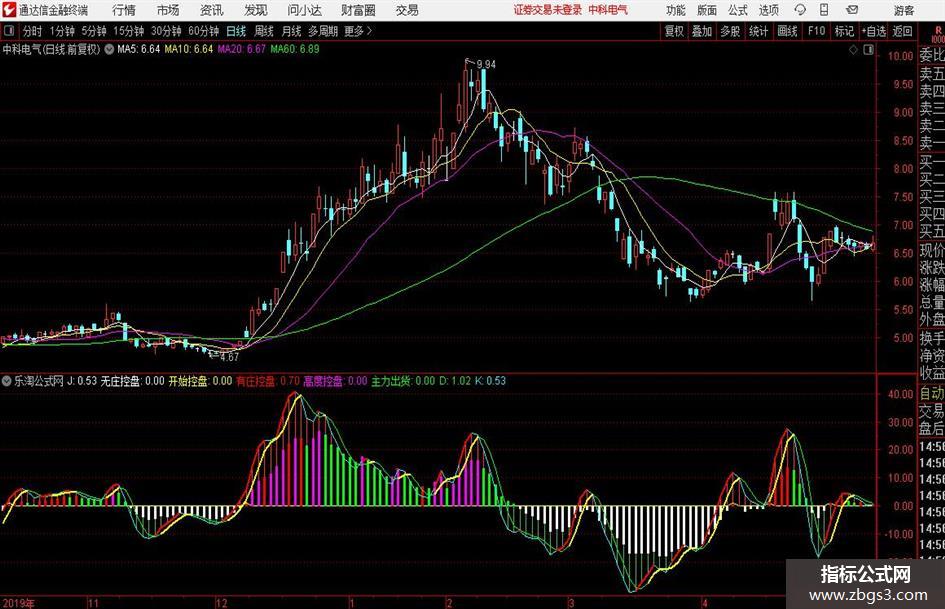Open F10 company info
This screenshot has height=609, width=945.
click(x=817, y=31)
